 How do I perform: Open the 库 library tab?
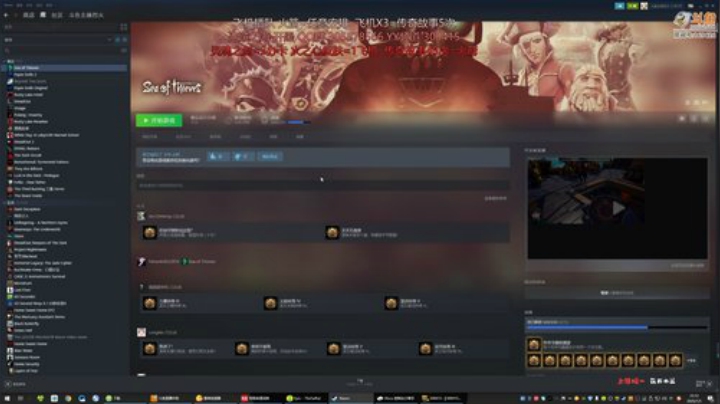[43, 15]
